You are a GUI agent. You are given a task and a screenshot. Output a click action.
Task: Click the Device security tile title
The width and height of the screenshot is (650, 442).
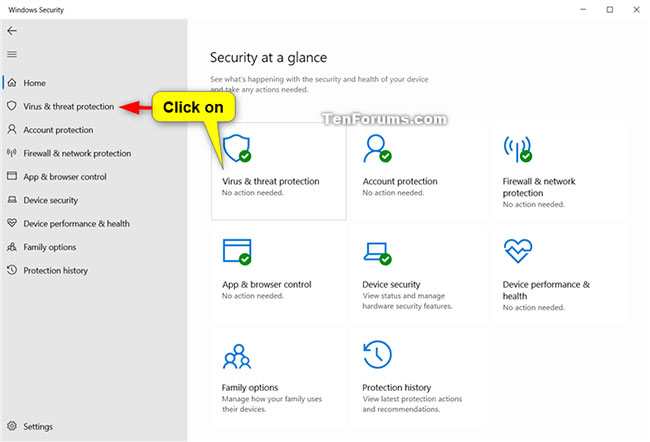(391, 284)
